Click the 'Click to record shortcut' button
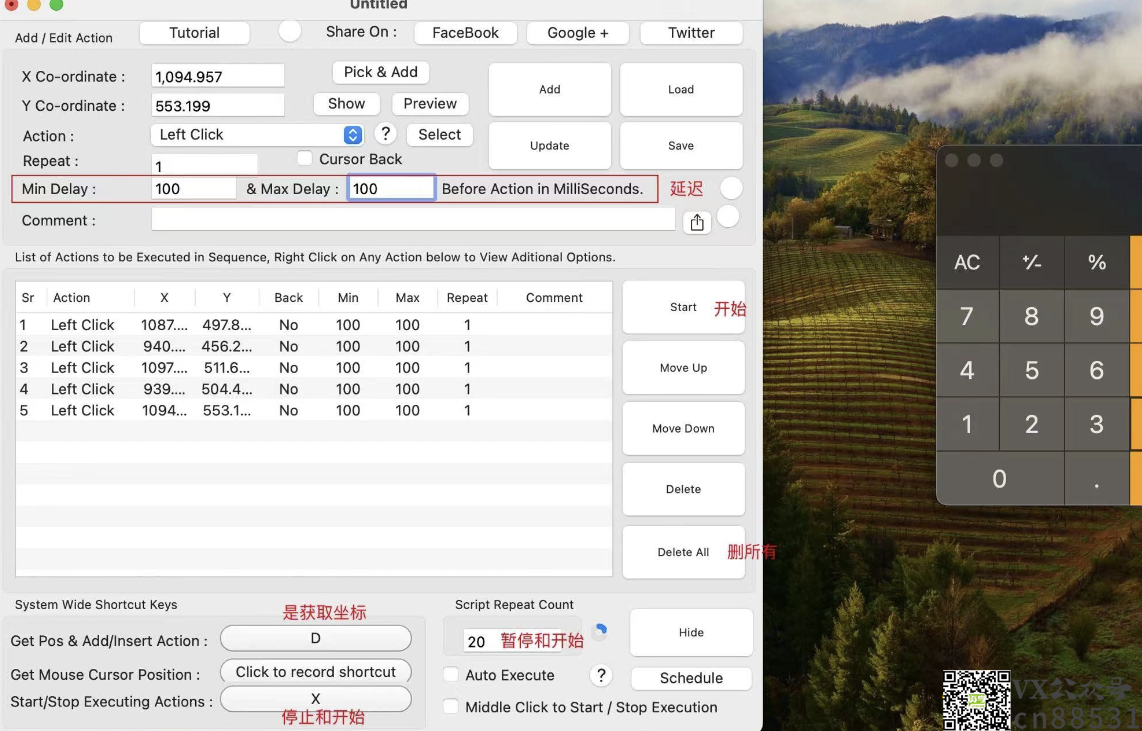This screenshot has height=731, width=1142. pyautogui.click(x=315, y=672)
